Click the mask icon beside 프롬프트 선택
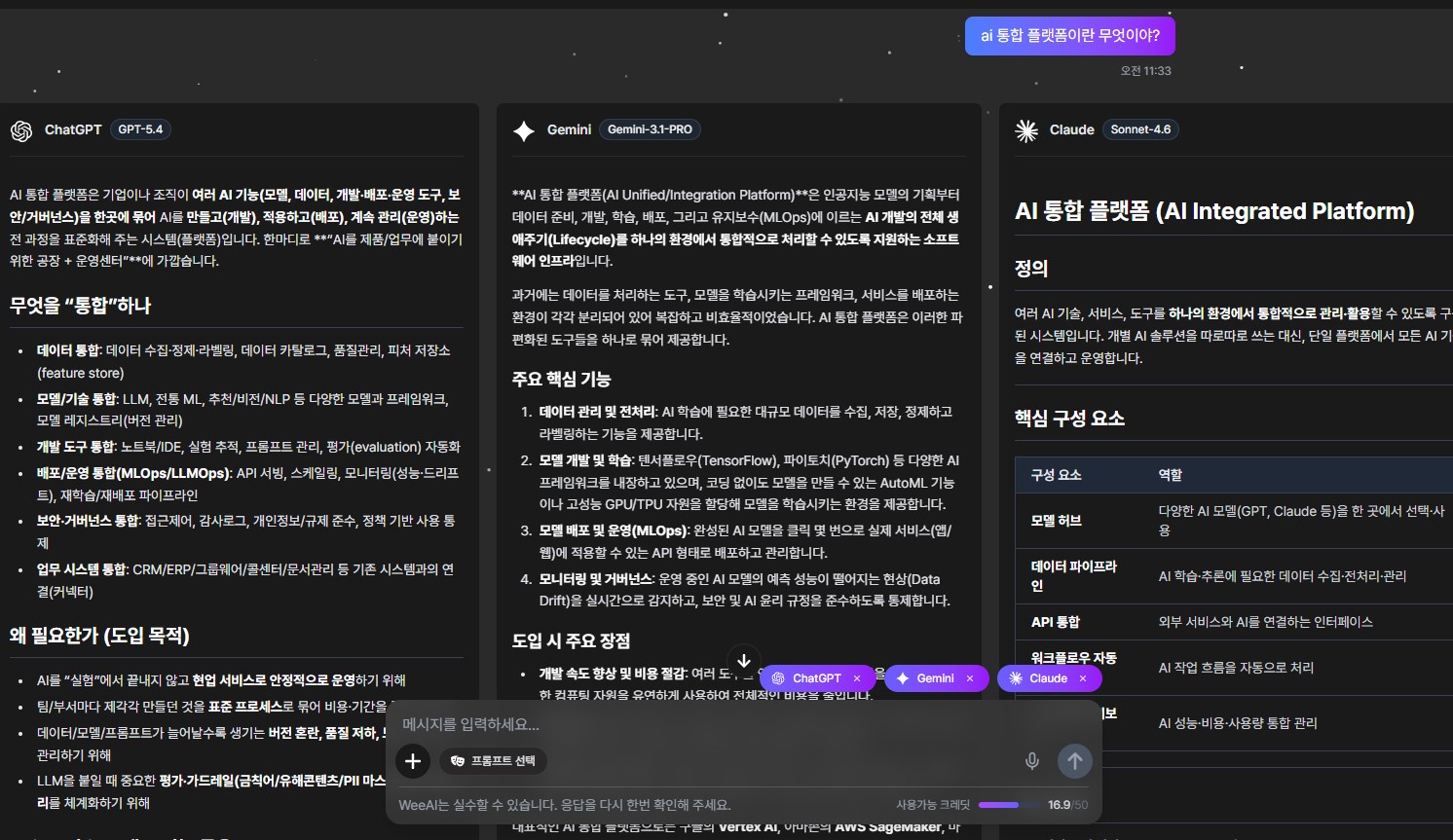This screenshot has height=840, width=1453. tap(458, 761)
